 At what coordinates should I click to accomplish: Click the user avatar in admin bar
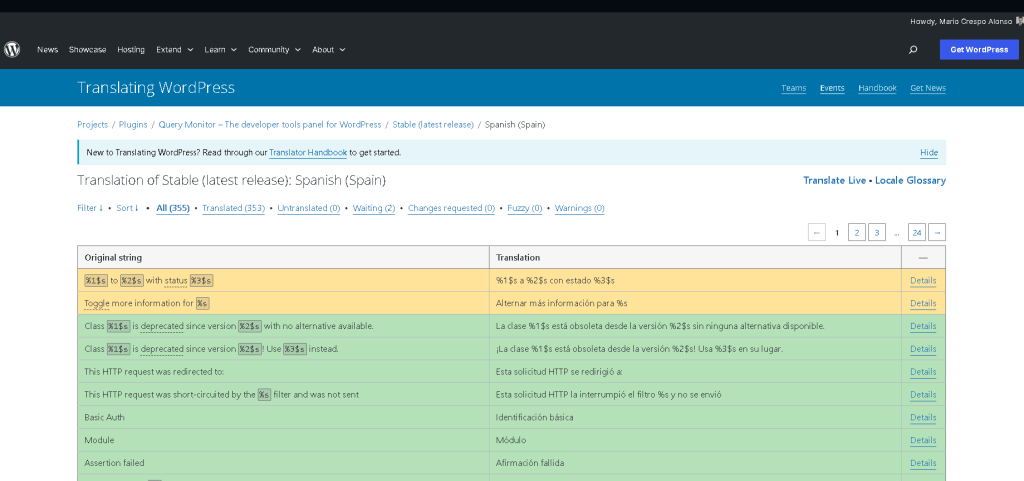click(1017, 21)
